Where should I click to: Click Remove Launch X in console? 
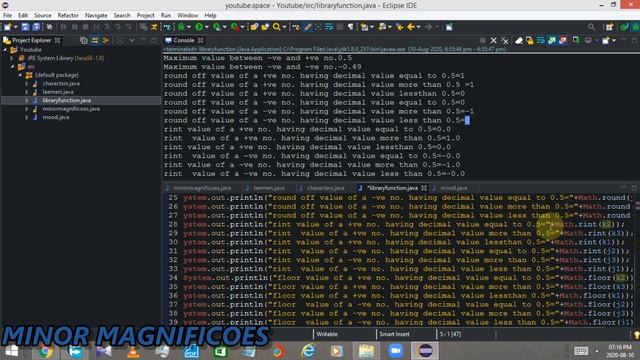pyautogui.click(x=493, y=40)
